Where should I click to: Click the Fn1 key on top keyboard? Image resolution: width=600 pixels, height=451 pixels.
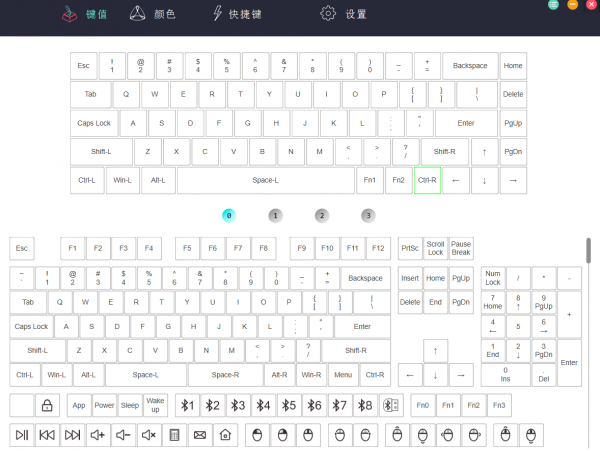tap(370, 180)
